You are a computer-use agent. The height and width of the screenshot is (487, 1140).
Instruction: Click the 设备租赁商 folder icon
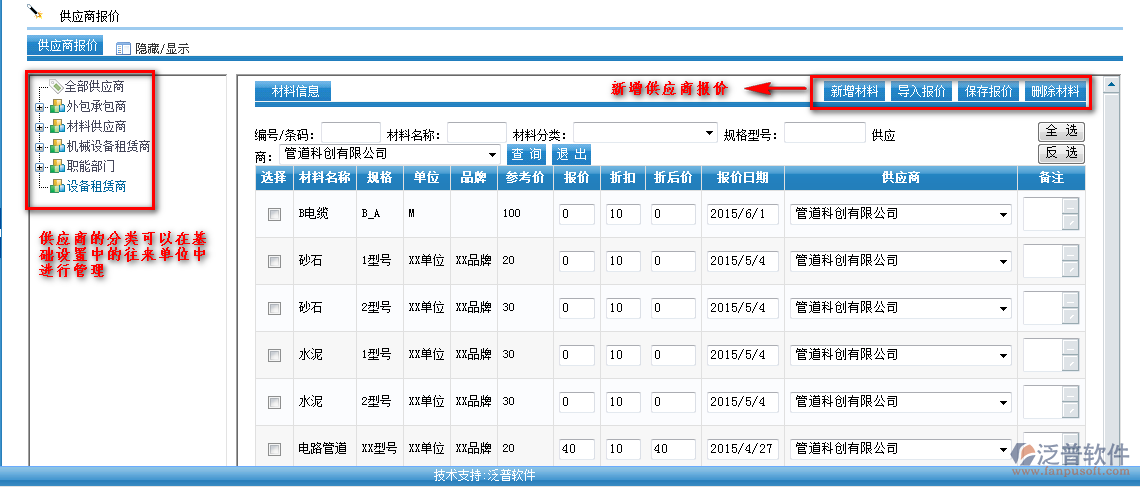coord(58,186)
